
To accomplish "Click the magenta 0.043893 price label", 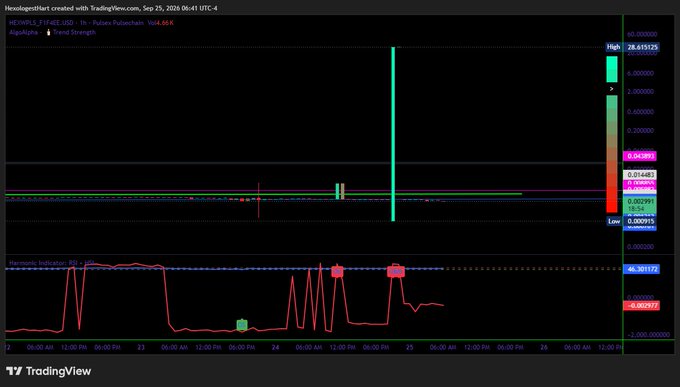I will pos(640,156).
